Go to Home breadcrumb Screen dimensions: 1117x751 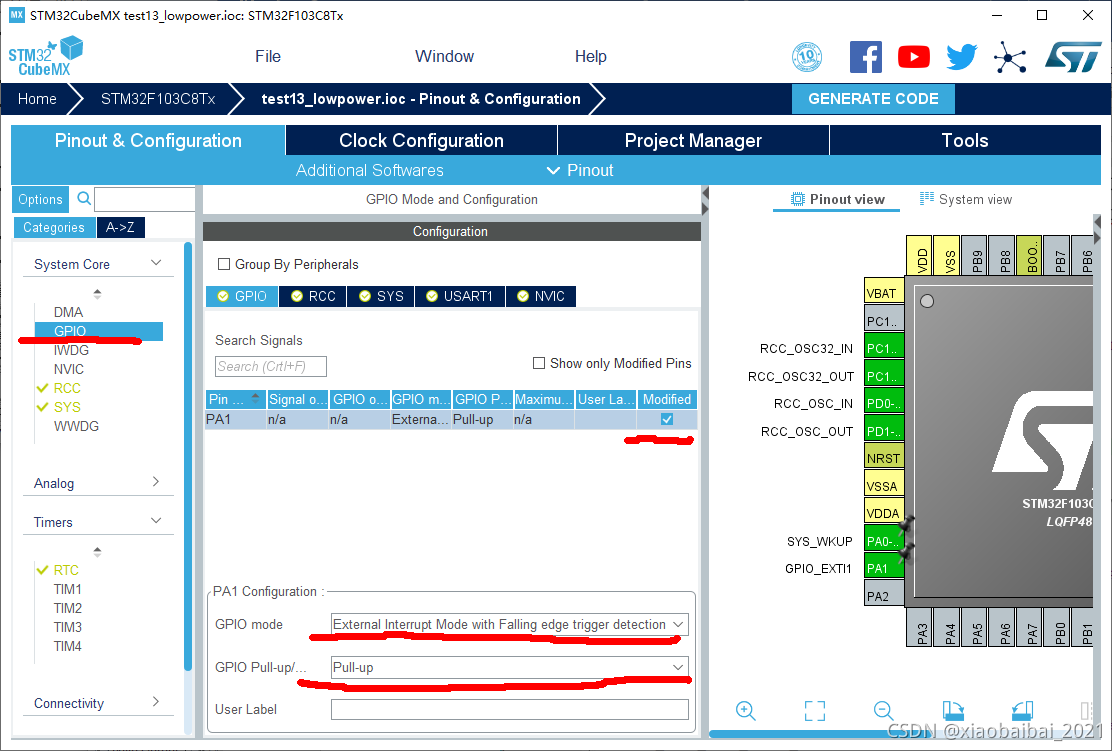click(x=37, y=99)
